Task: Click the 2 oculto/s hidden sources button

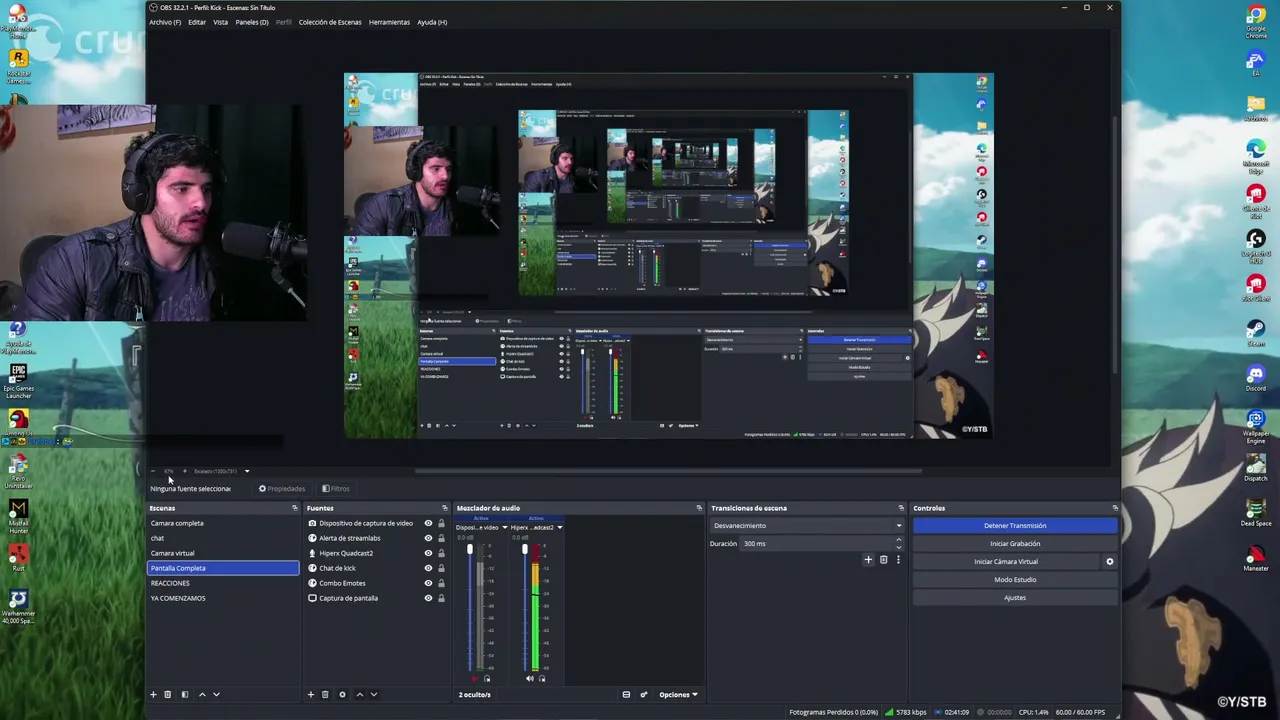Action: [475, 694]
